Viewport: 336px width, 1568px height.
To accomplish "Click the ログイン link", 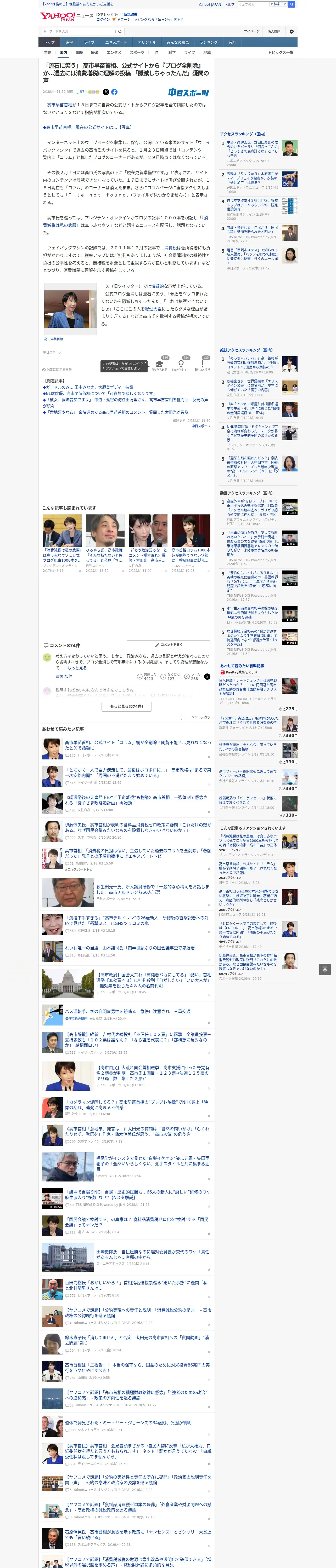I will 103,20.
